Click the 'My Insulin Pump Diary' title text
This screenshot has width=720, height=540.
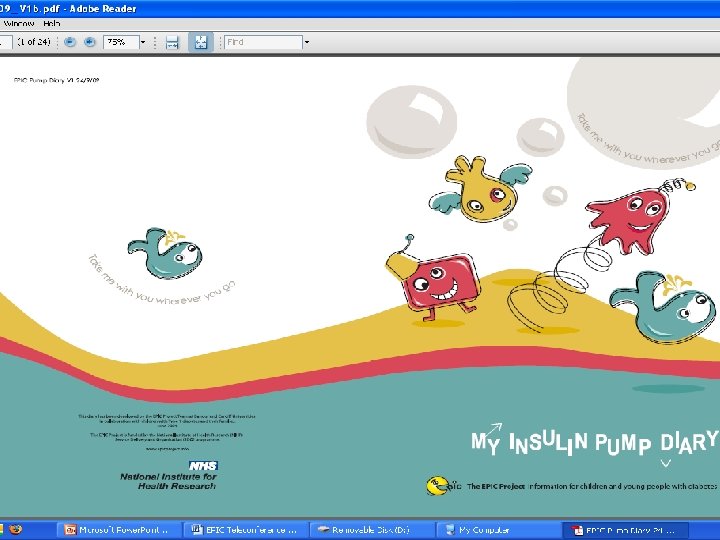click(x=594, y=443)
